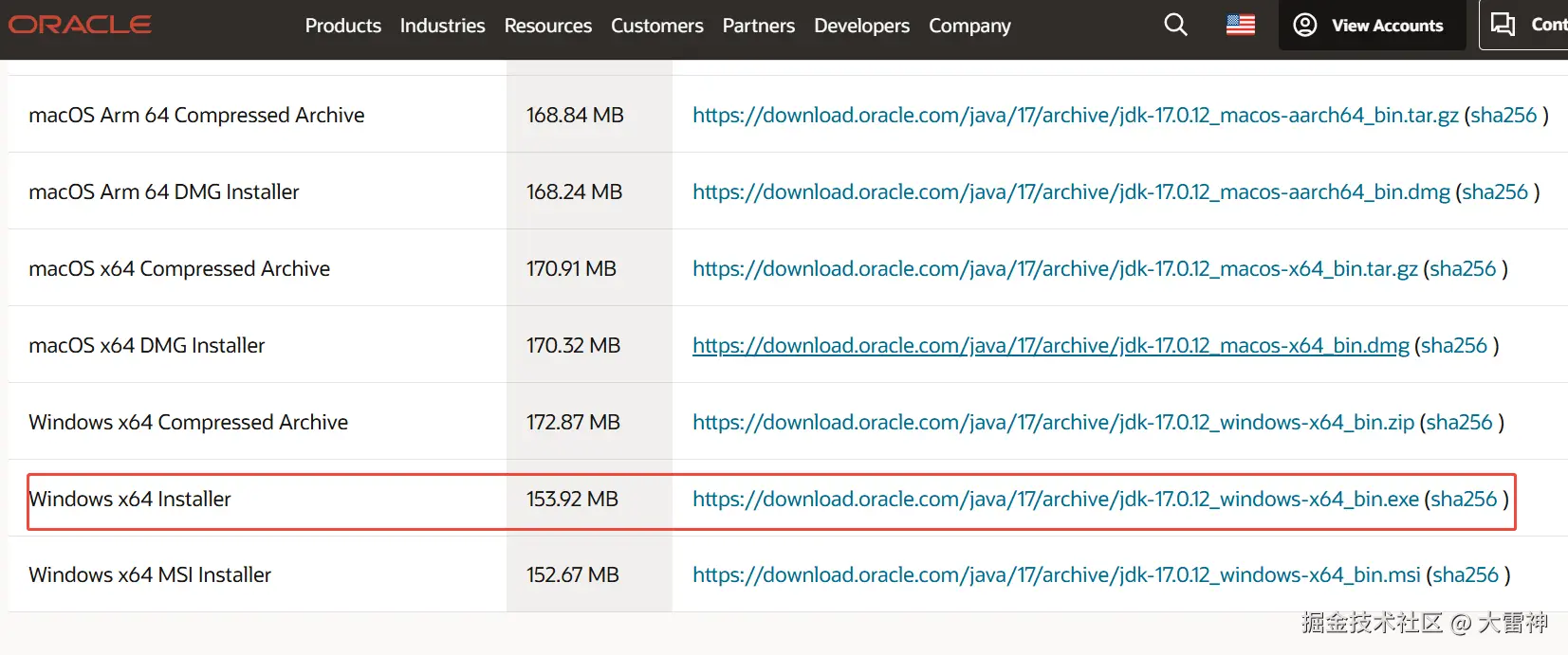Screen dimensions: 1568x655
Task: Download Windows x64 msi installer link
Action: 1057,574
